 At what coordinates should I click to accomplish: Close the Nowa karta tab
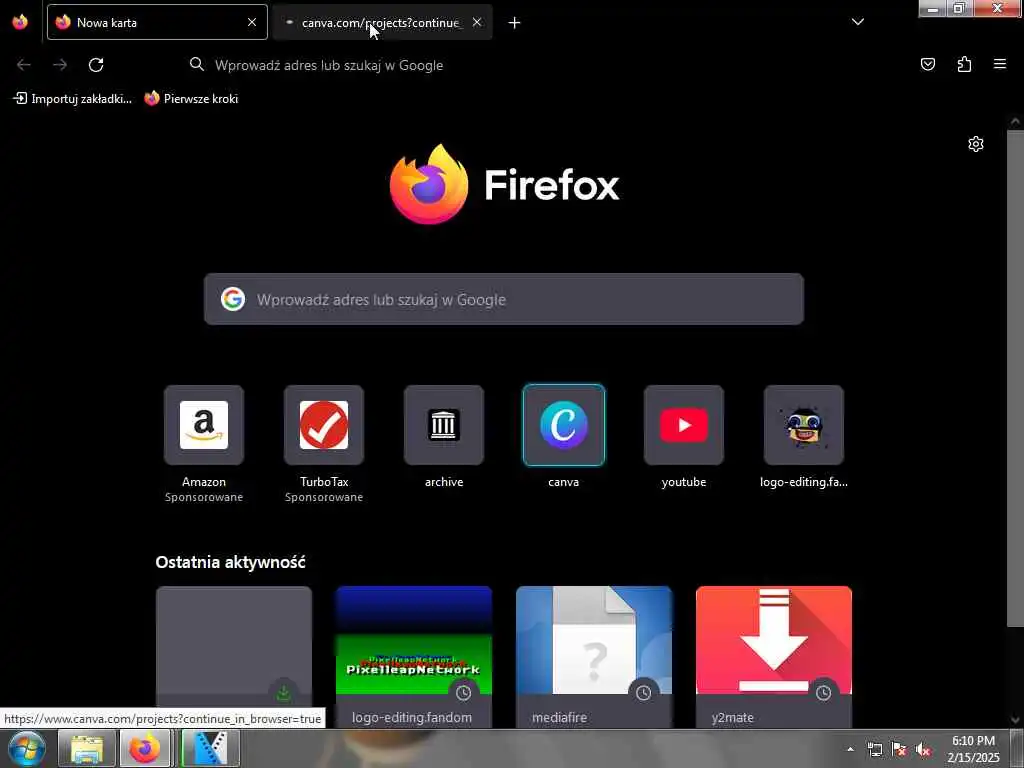pos(252,22)
